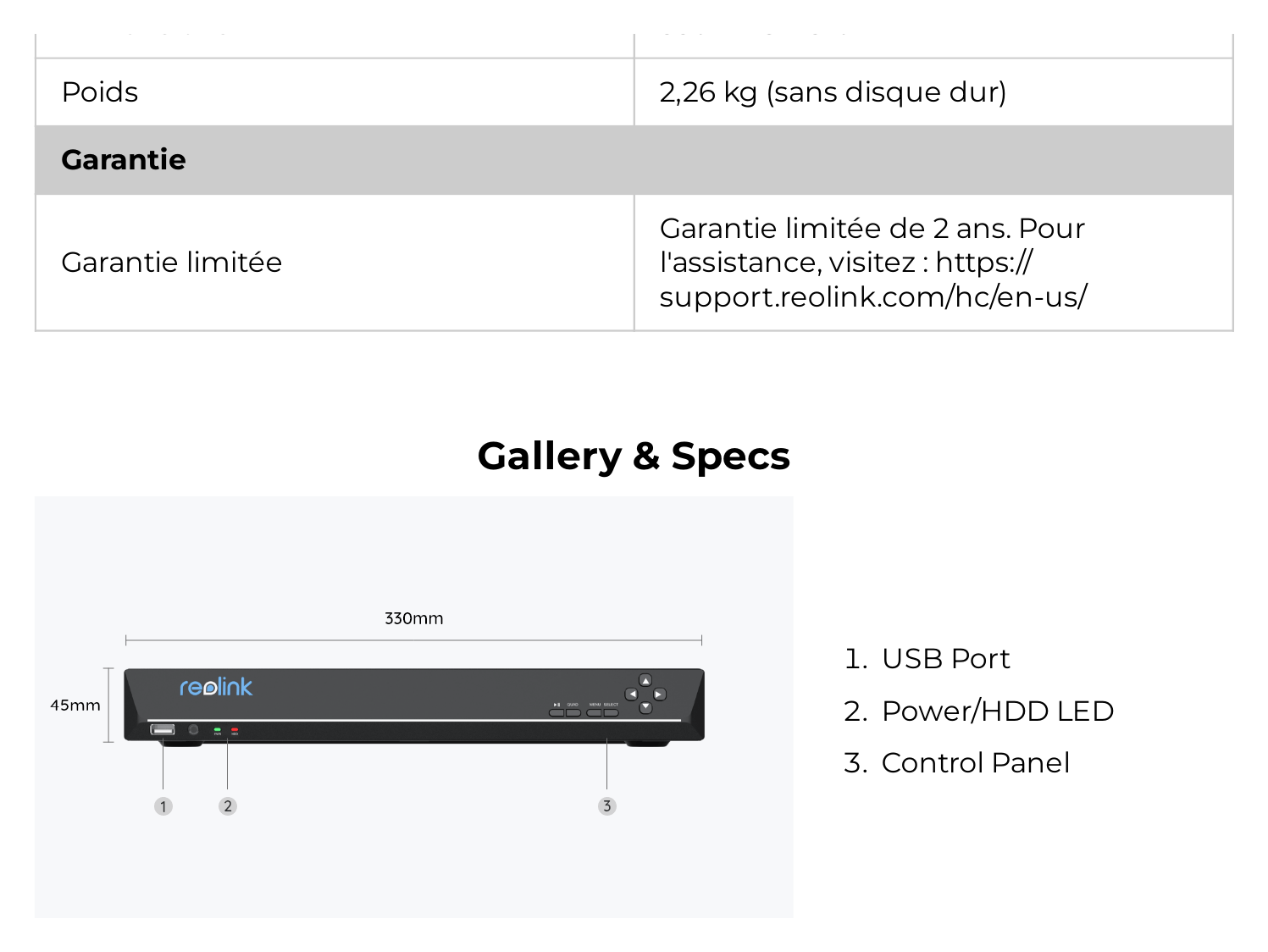Select the Garantie section header row

[x=634, y=160]
